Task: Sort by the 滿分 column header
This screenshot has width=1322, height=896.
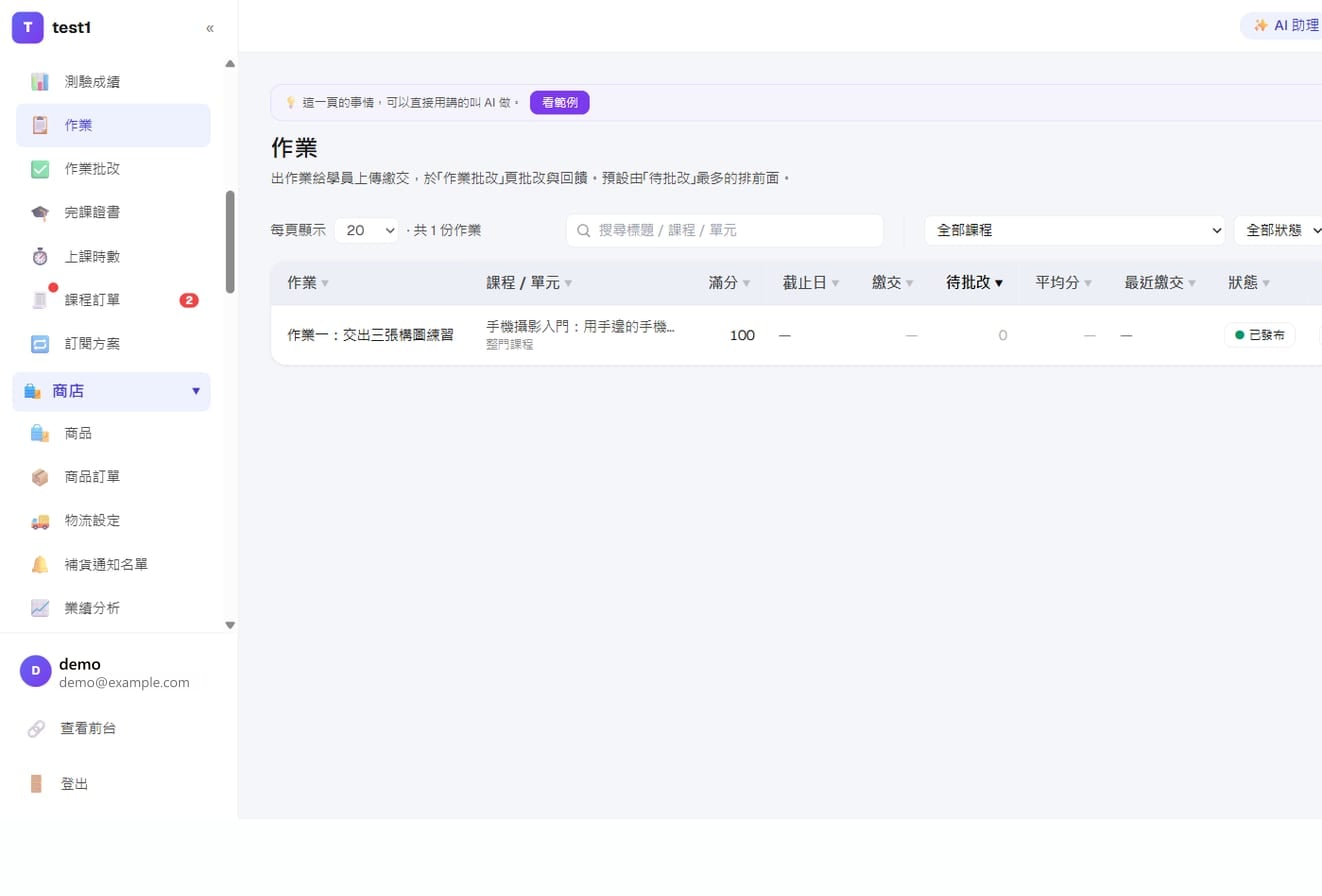Action: [x=730, y=283]
